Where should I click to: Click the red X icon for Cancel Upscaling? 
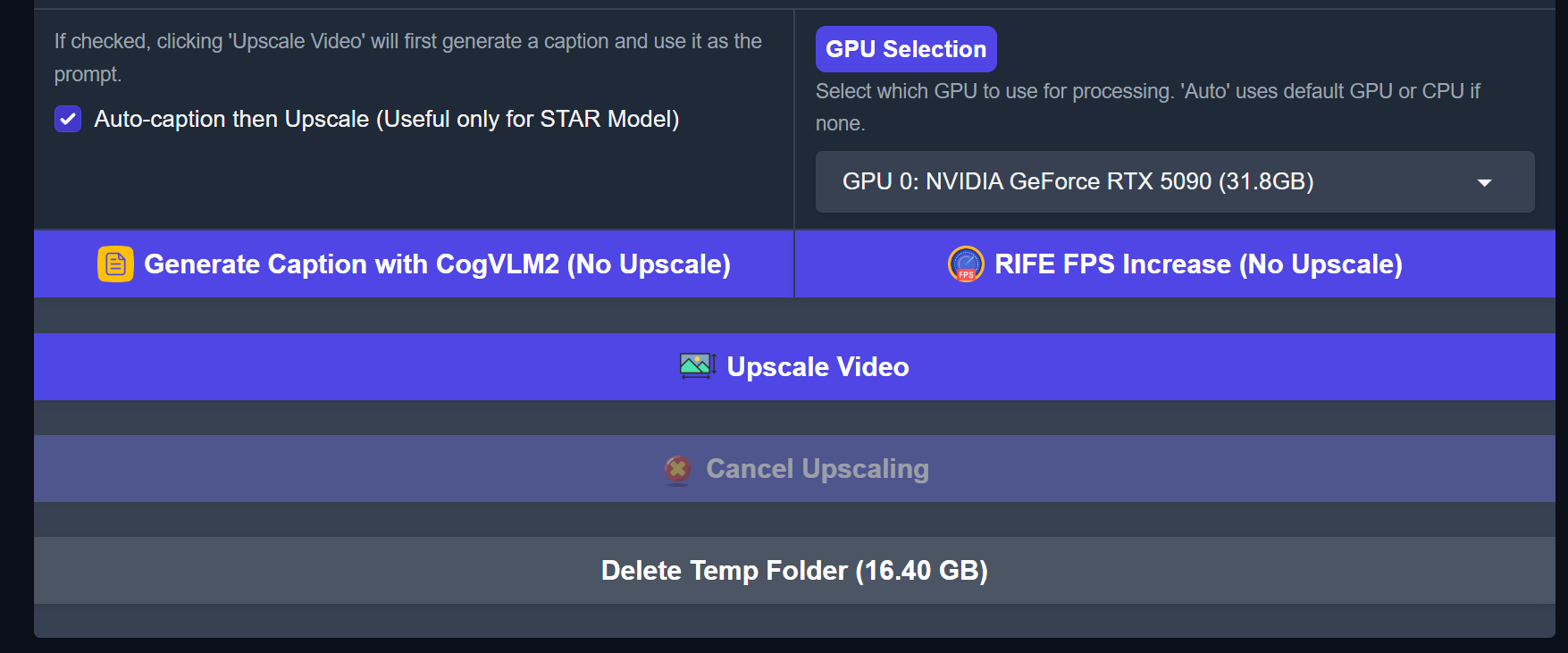pyautogui.click(x=678, y=469)
